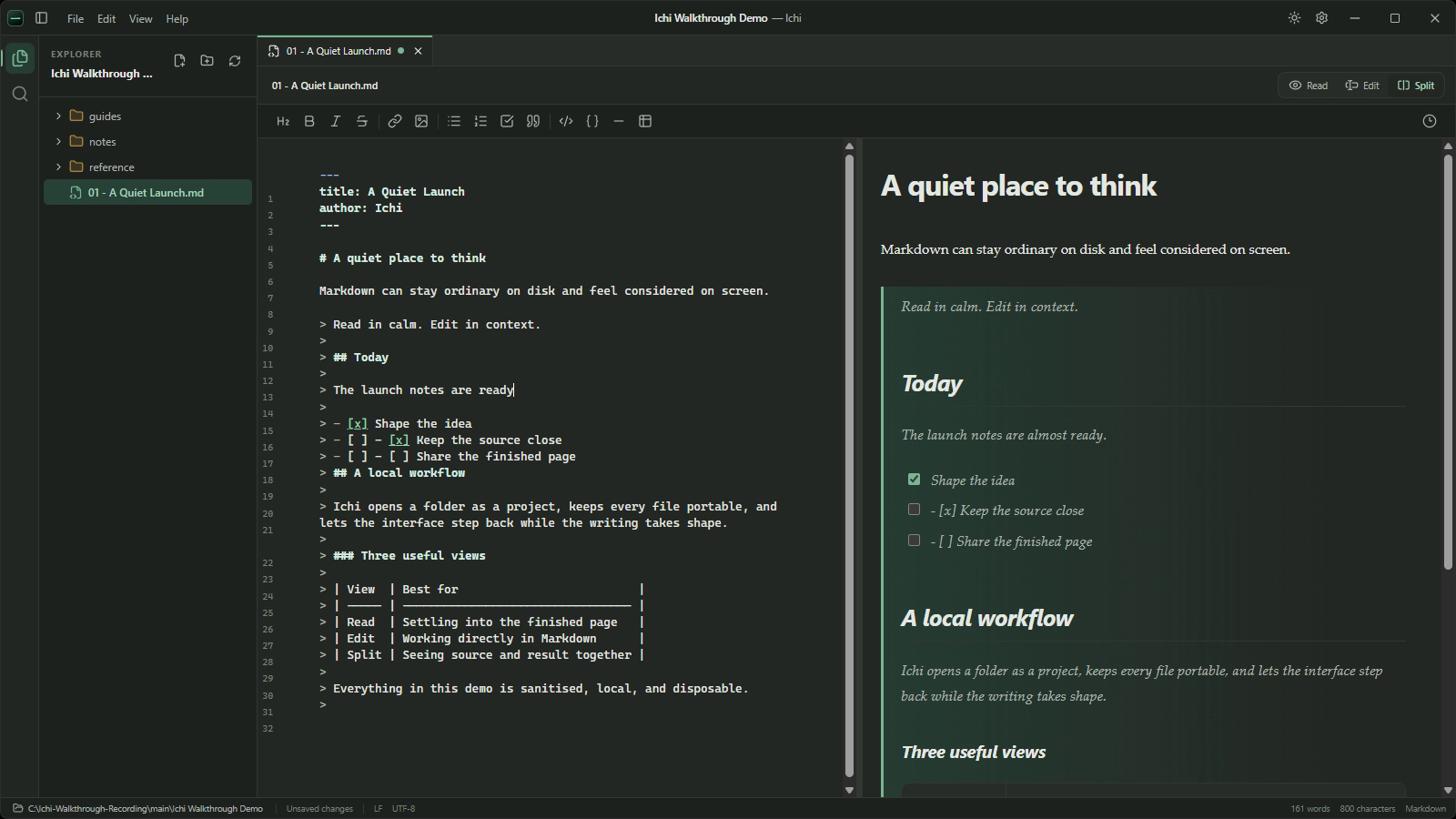1456x819 pixels.
Task: Click the 'Today' heading in the preview
Action: pyautogui.click(x=932, y=383)
